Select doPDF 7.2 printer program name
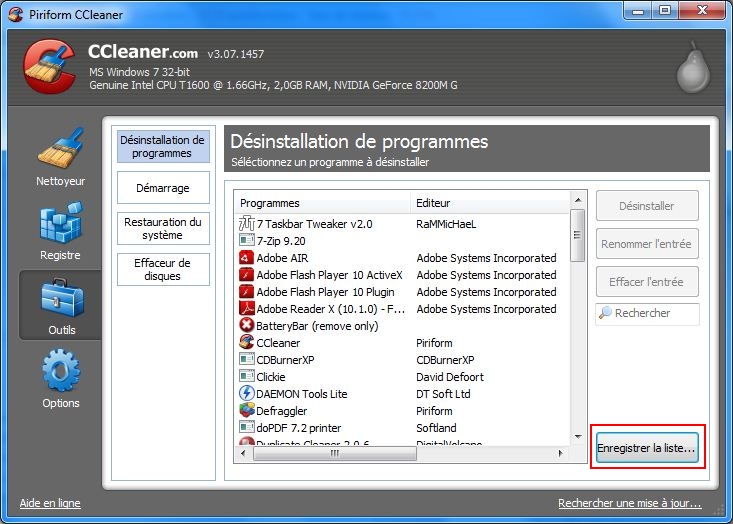Screen dimensions: 733x524 pyautogui.click(x=299, y=428)
